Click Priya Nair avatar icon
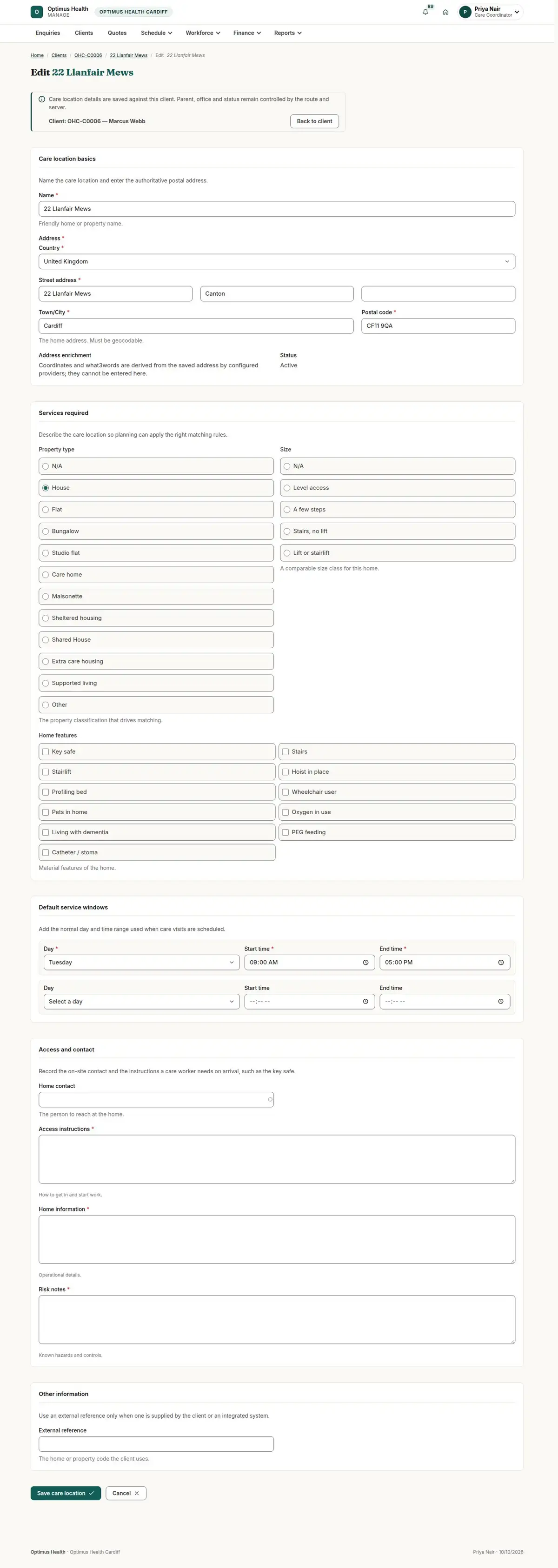 tap(465, 12)
